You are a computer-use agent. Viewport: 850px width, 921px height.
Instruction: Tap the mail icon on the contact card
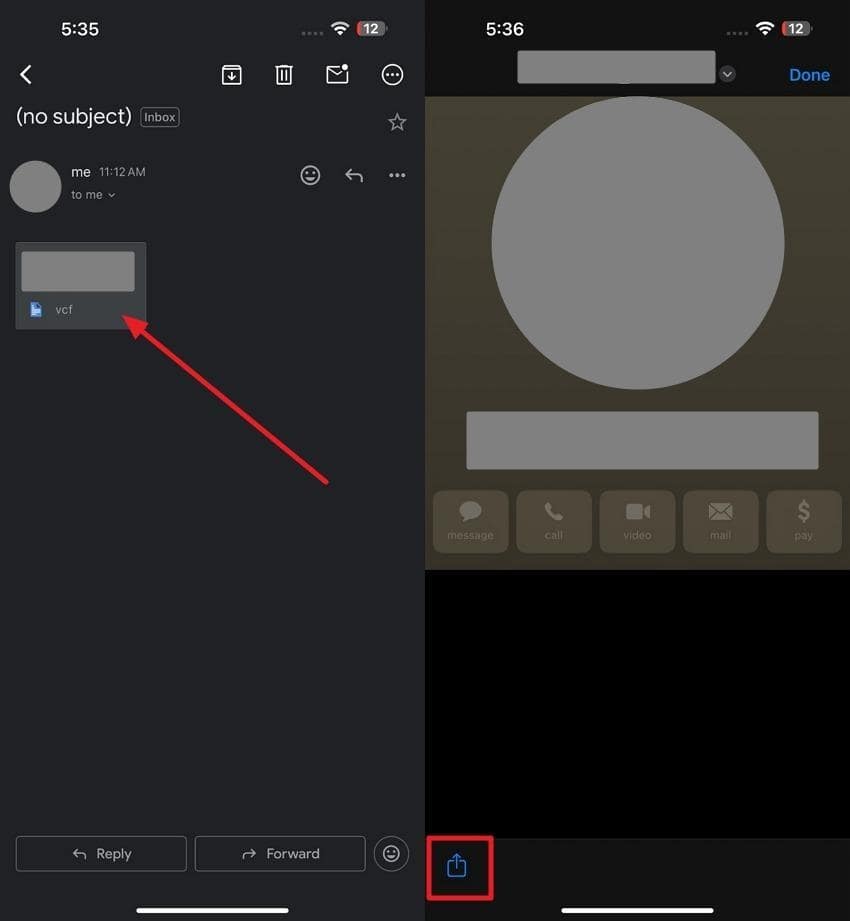click(720, 521)
